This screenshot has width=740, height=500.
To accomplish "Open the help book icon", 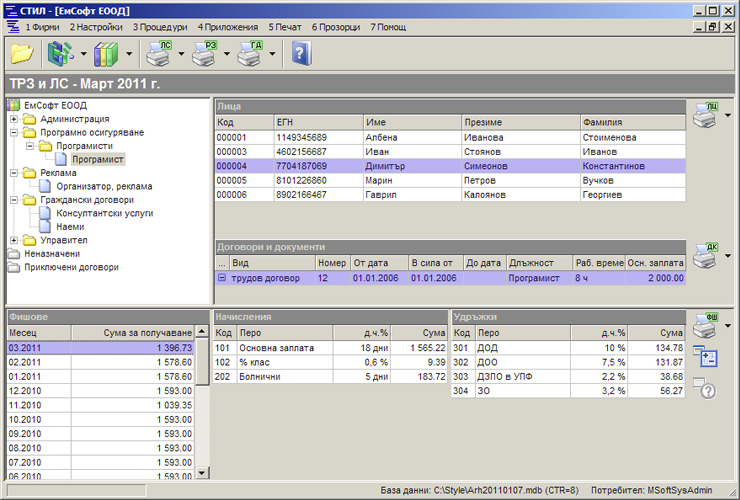I will (x=302, y=54).
